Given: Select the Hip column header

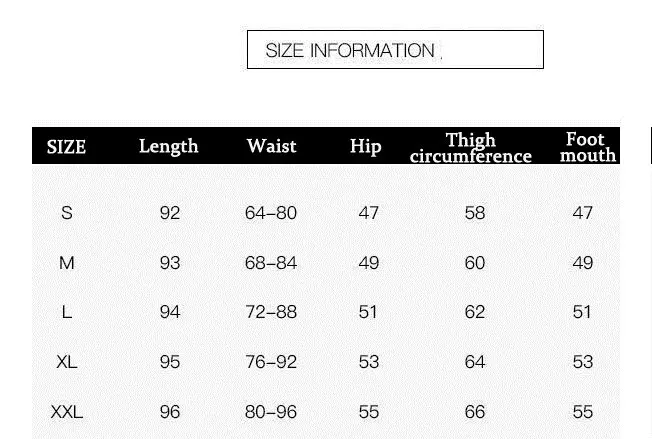Looking at the screenshot, I should 366,147.
